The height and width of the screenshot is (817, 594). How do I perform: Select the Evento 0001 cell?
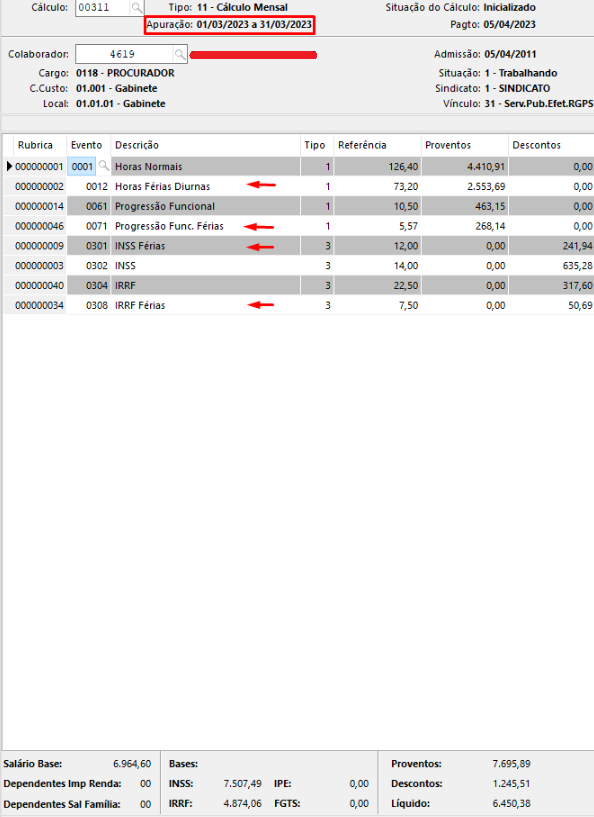[82, 166]
